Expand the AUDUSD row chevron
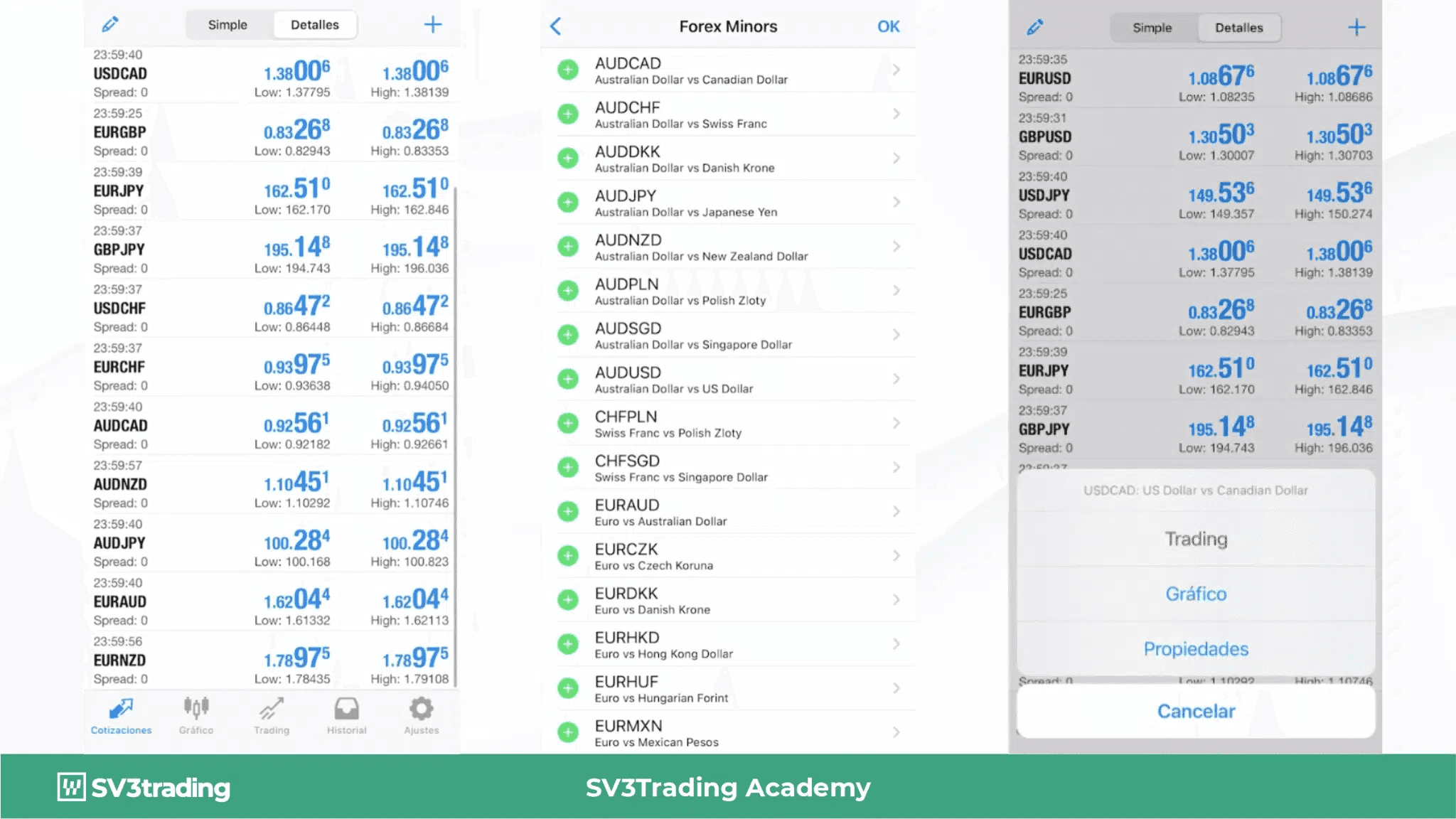Image resolution: width=1456 pixels, height=819 pixels. point(896,379)
